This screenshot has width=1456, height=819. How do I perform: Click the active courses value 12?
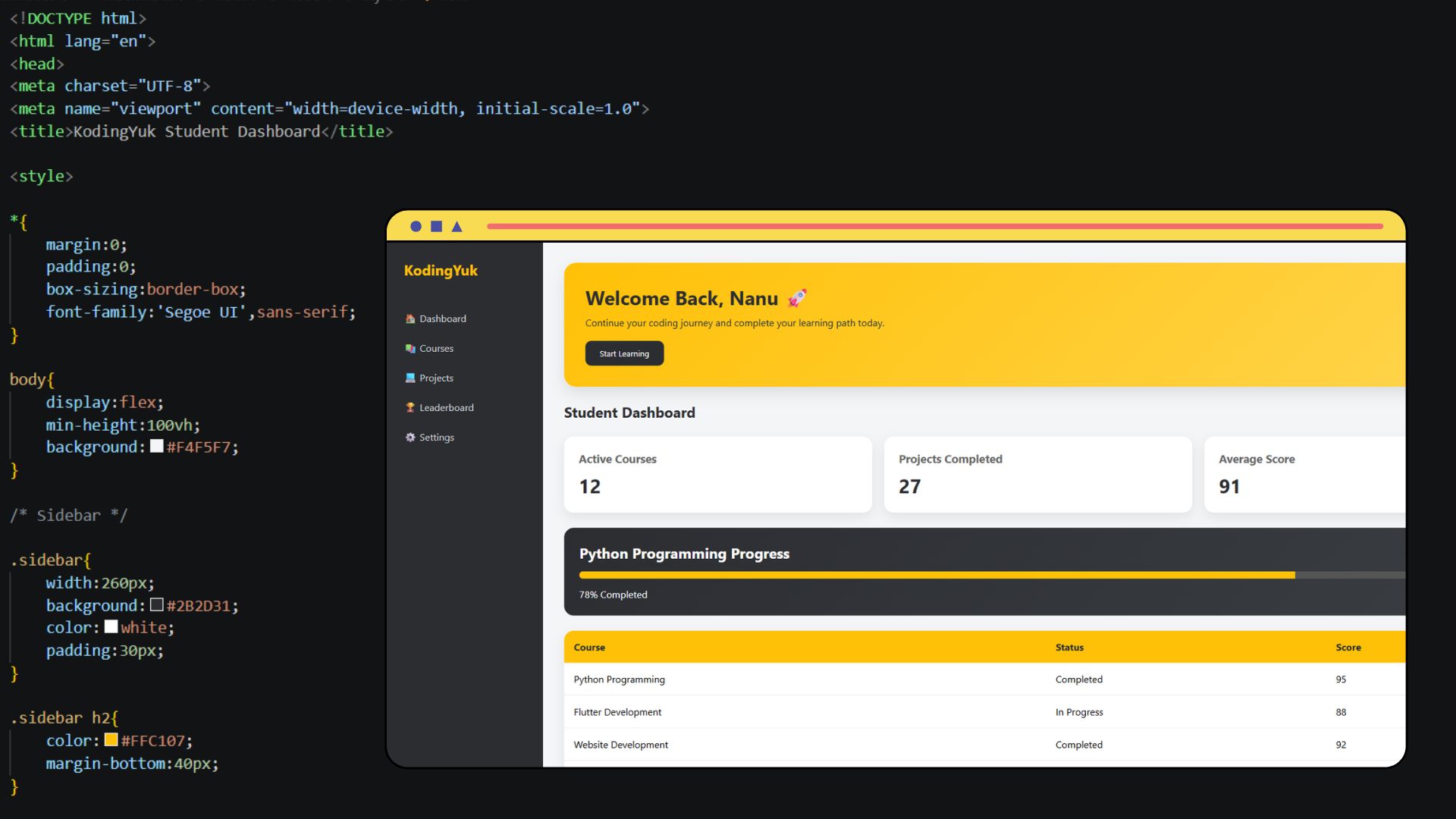[x=589, y=486]
